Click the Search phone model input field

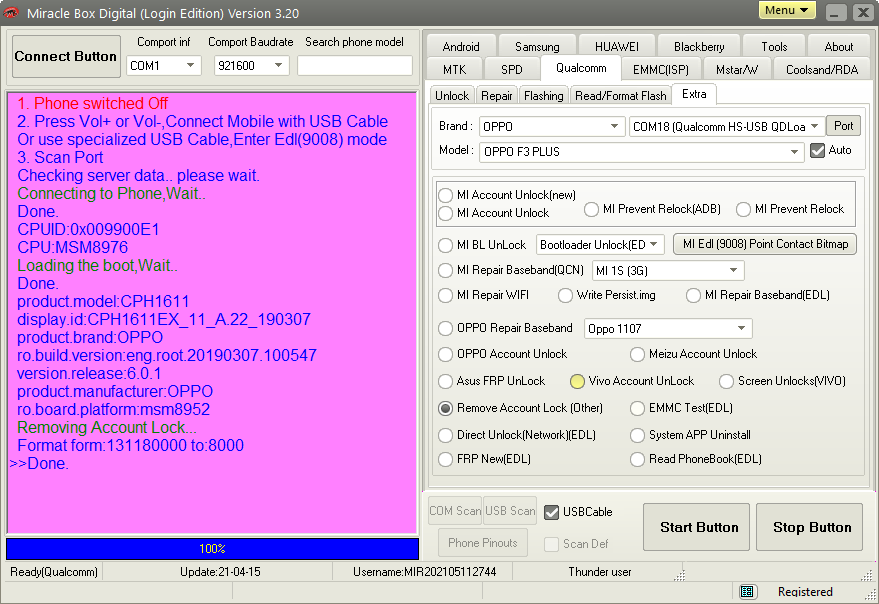pos(354,66)
